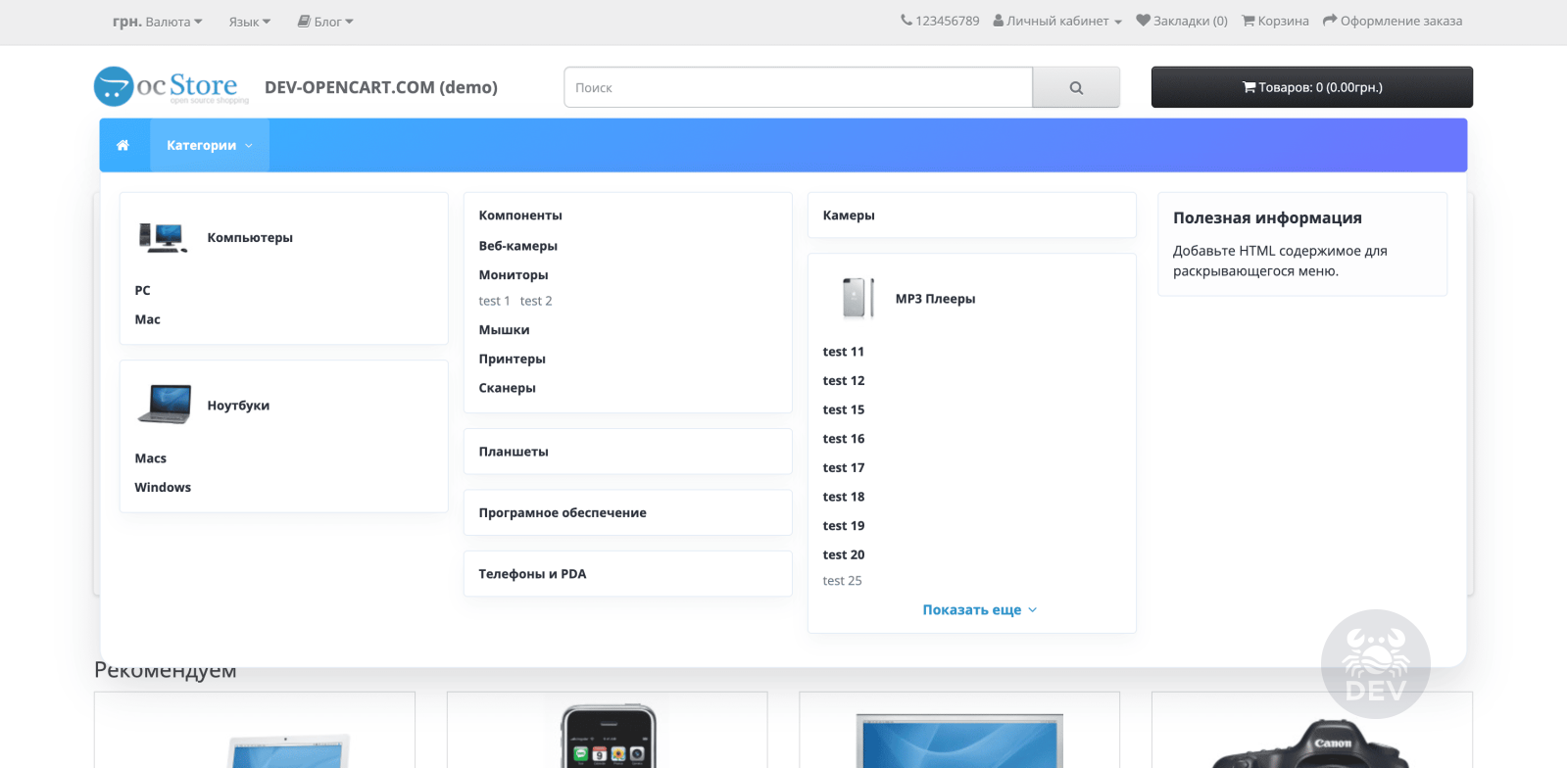1568x768 pixels.
Task: Open the Валюта currency dropdown
Action: (x=158, y=21)
